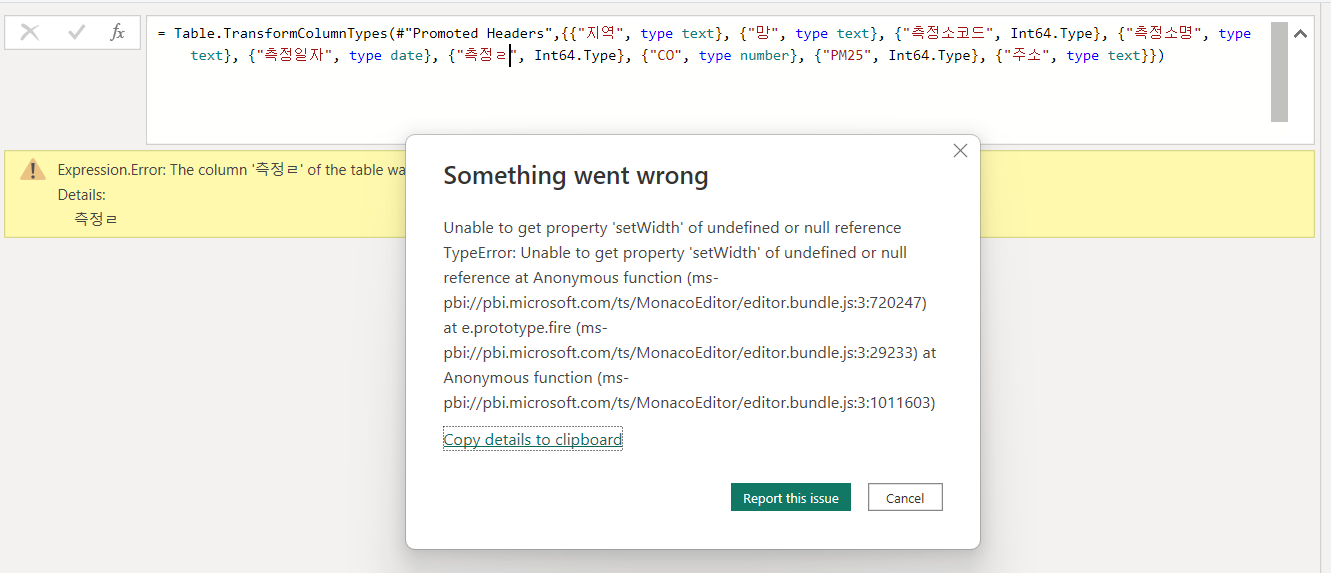Click the TypeError message in dialog
1331x573 pixels.
(x=690, y=328)
